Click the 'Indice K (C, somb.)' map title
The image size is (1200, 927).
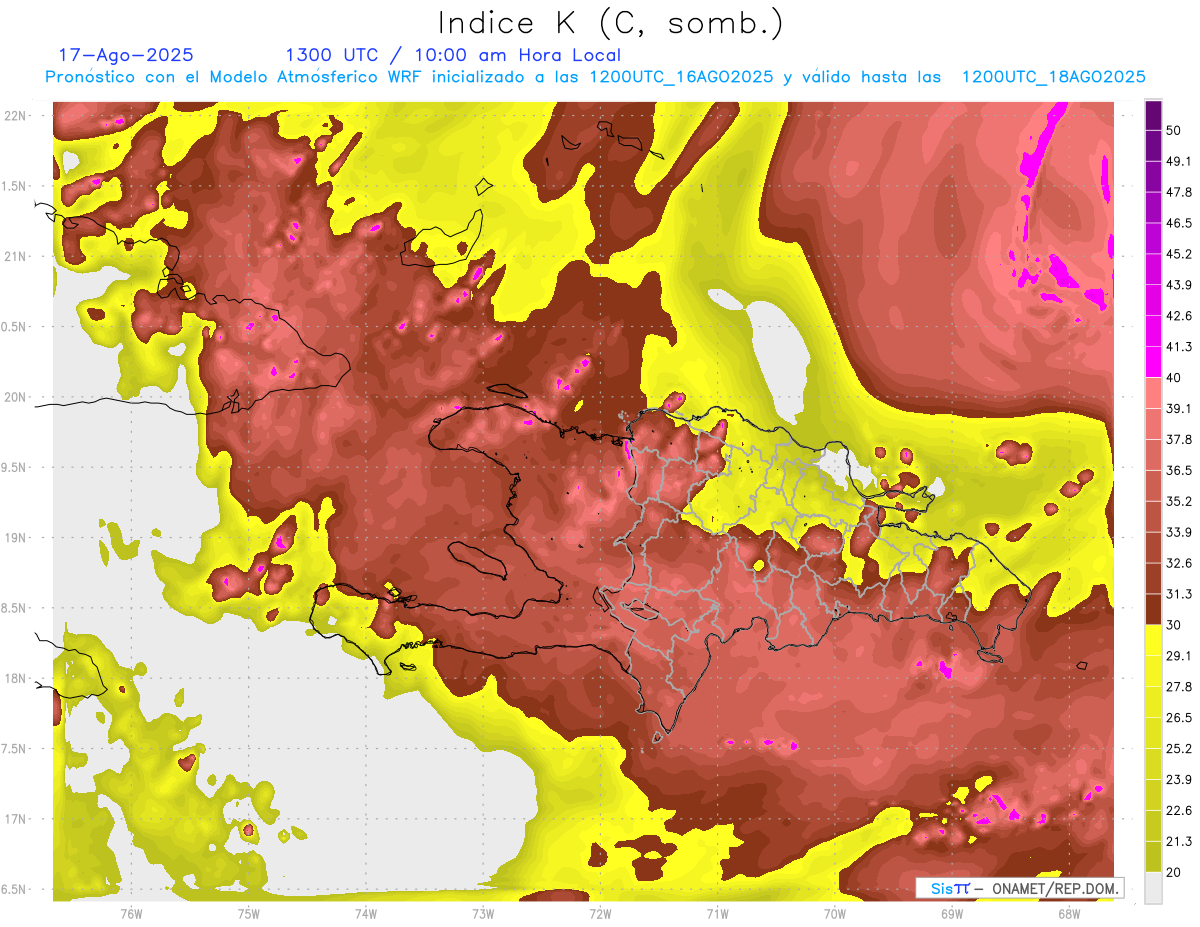tap(610, 22)
